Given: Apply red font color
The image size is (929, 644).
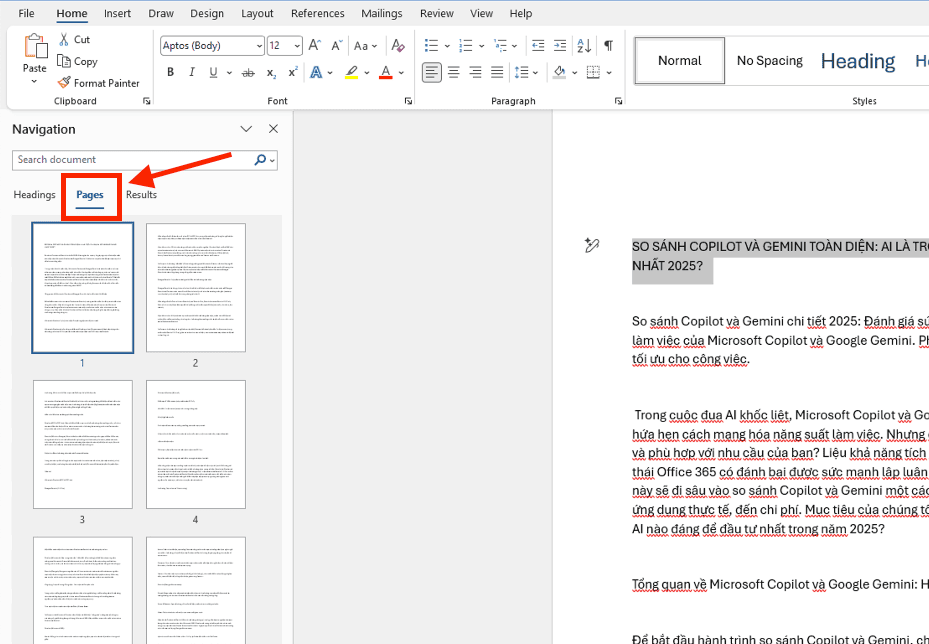Looking at the screenshot, I should point(386,73).
